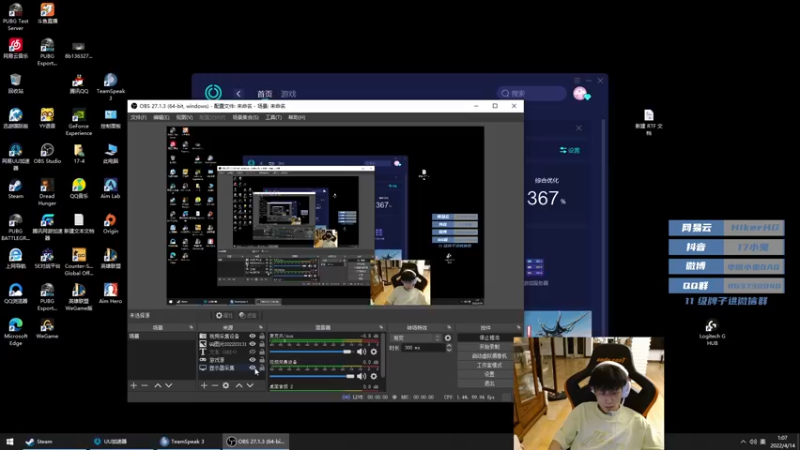The image size is (800, 450).
Task: Remove selected source with minus icon
Action: [215, 385]
